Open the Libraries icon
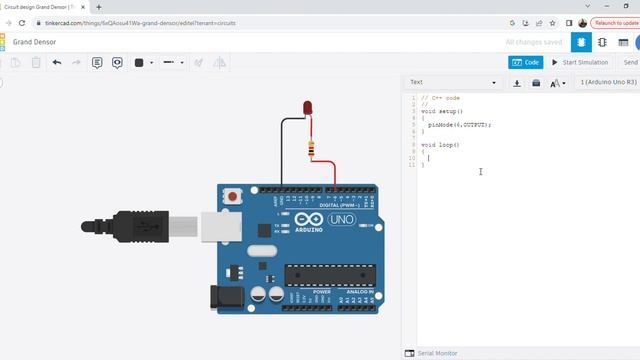 pyautogui.click(x=536, y=83)
